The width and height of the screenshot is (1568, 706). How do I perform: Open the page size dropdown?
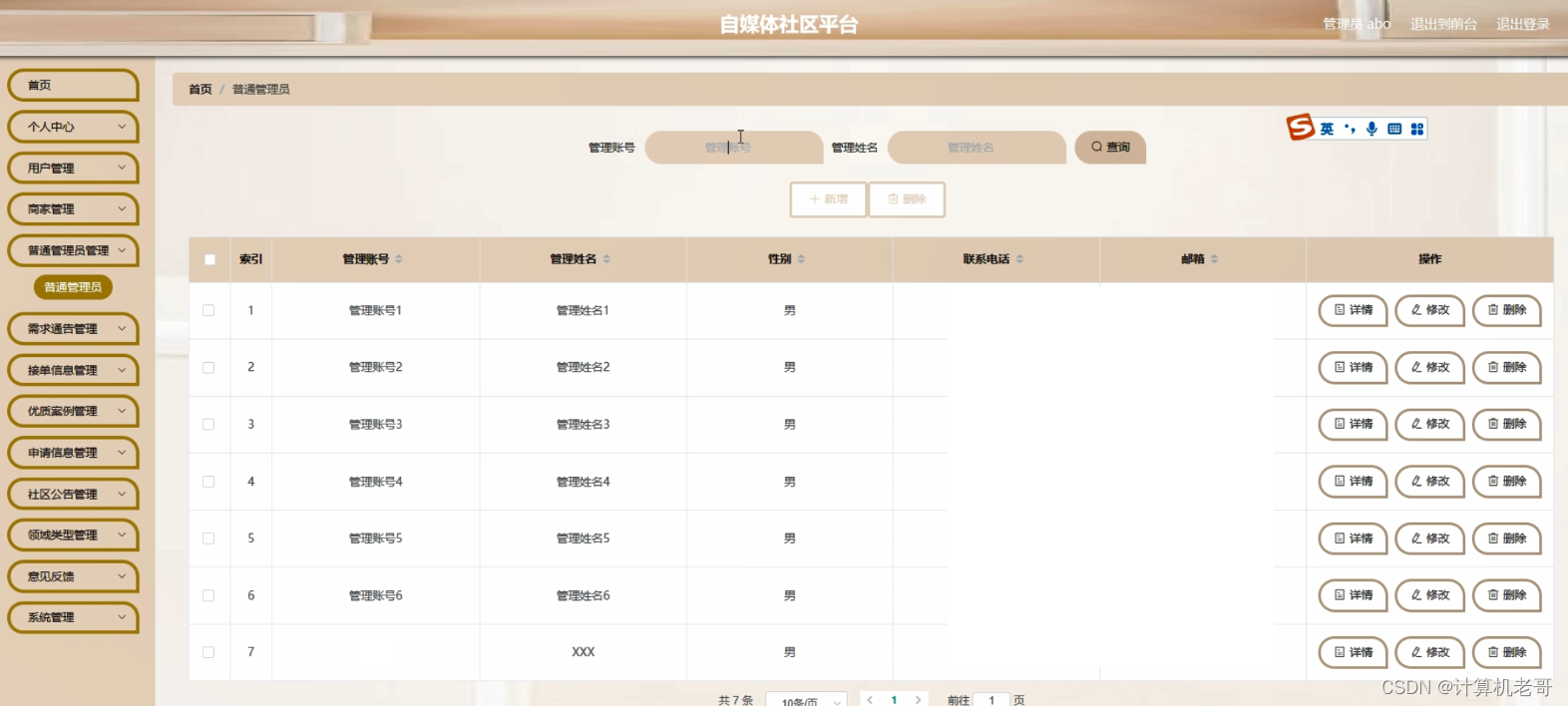point(807,700)
